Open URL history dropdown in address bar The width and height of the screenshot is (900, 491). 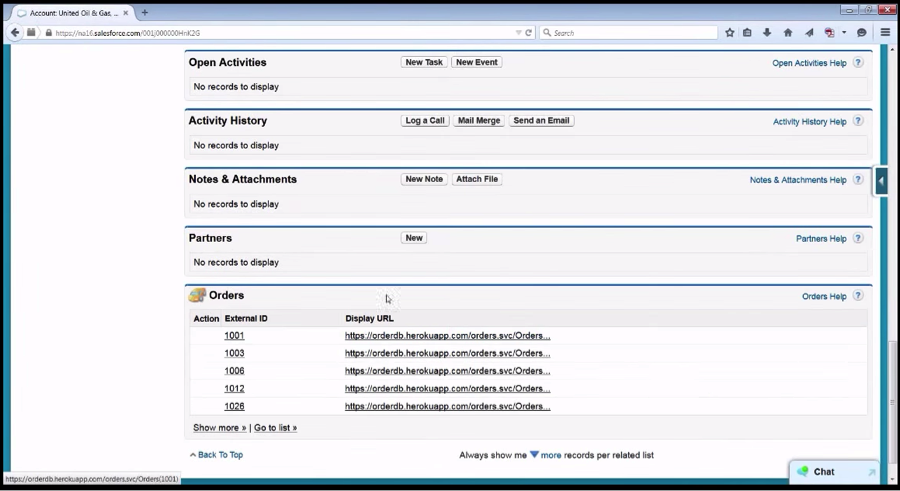click(518, 33)
